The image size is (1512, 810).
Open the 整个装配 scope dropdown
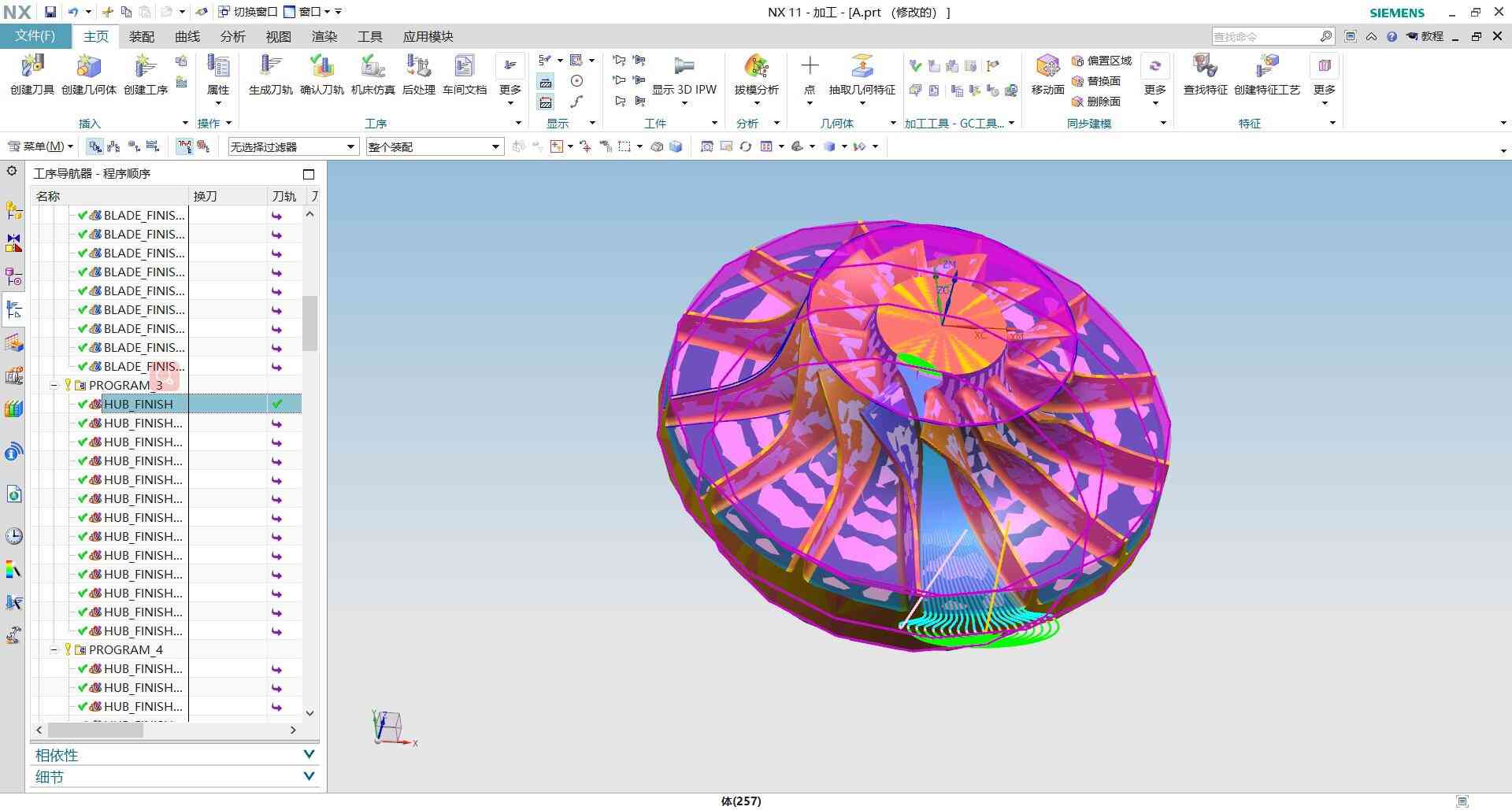(435, 147)
